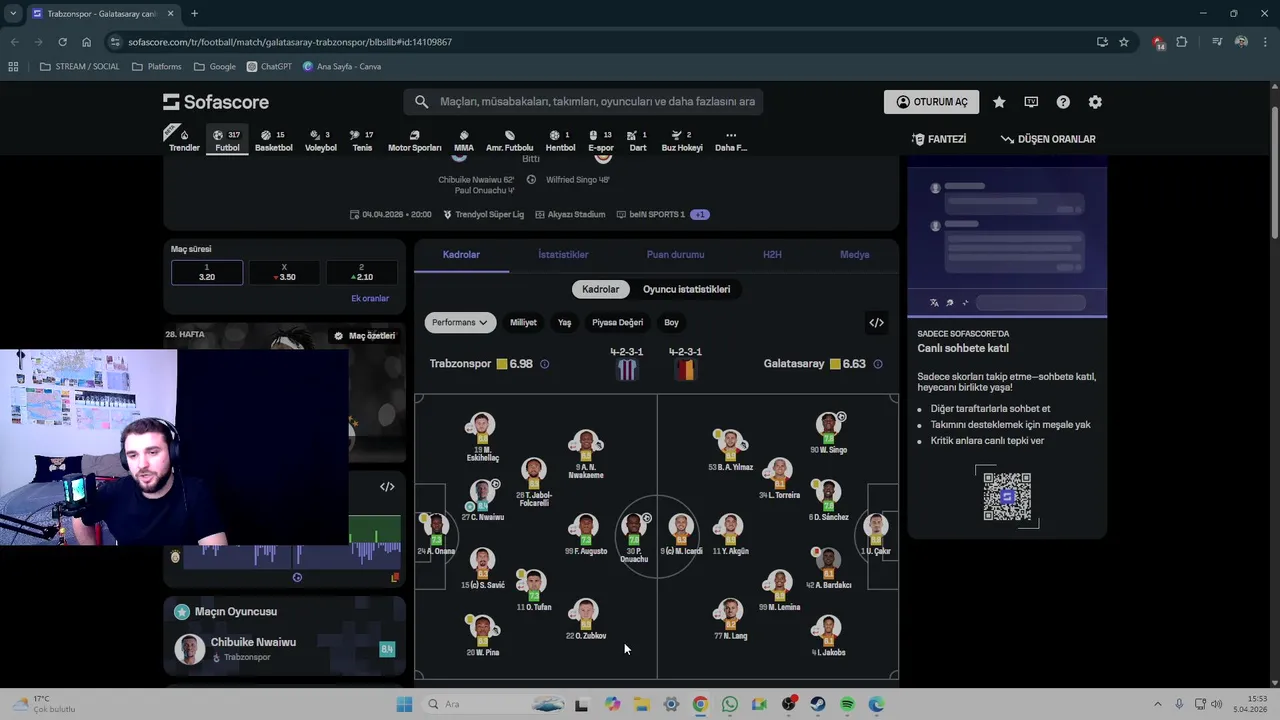Click the browser reload button
Screen dimensions: 1280x720
62,42
